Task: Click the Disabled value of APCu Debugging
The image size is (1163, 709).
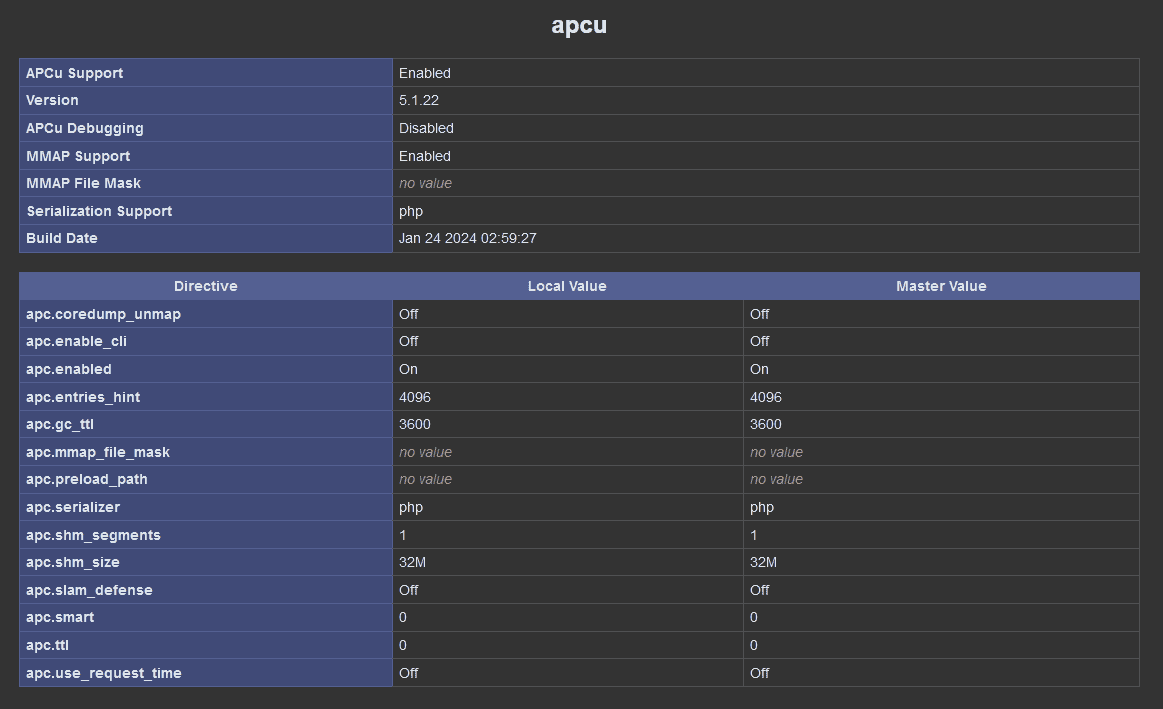Action: pos(426,128)
